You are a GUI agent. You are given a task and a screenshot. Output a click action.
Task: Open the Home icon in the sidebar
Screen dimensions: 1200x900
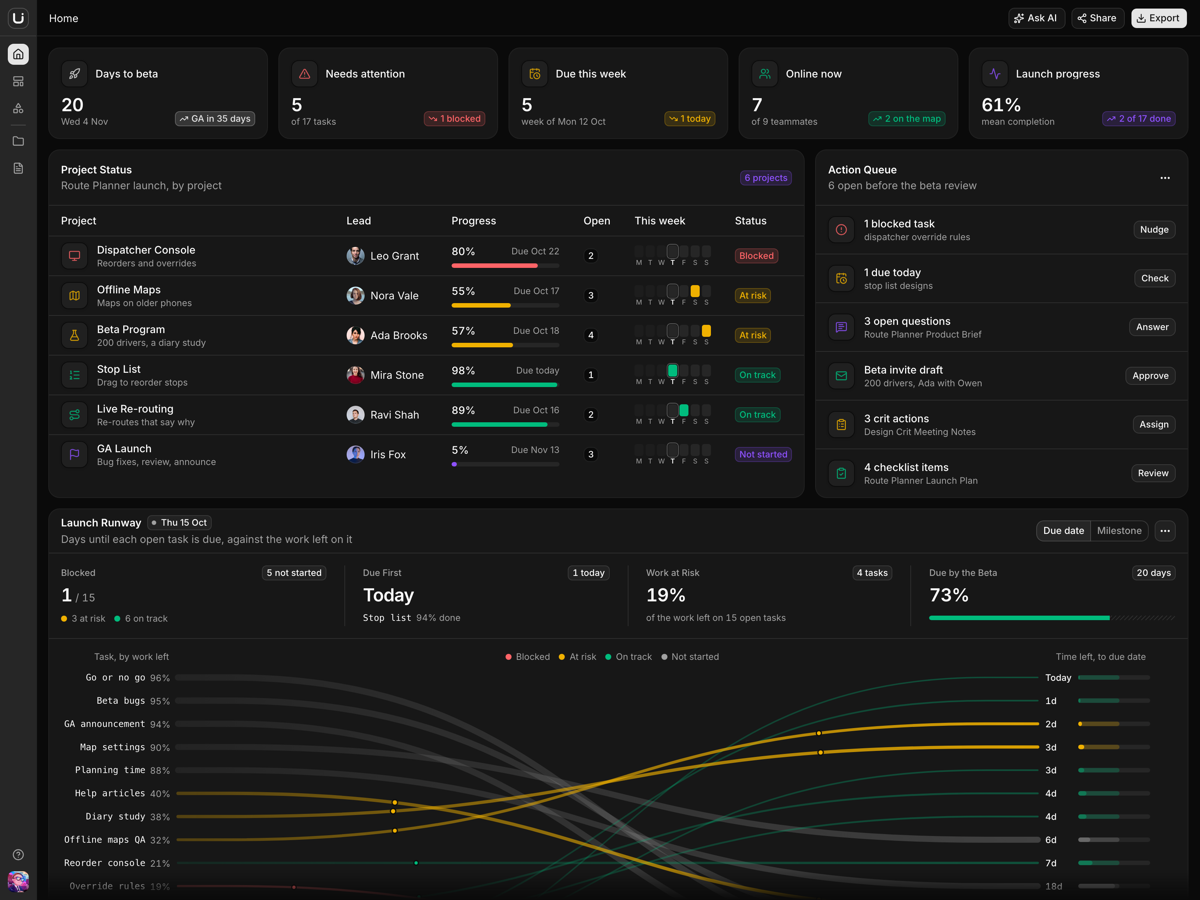coord(18,54)
